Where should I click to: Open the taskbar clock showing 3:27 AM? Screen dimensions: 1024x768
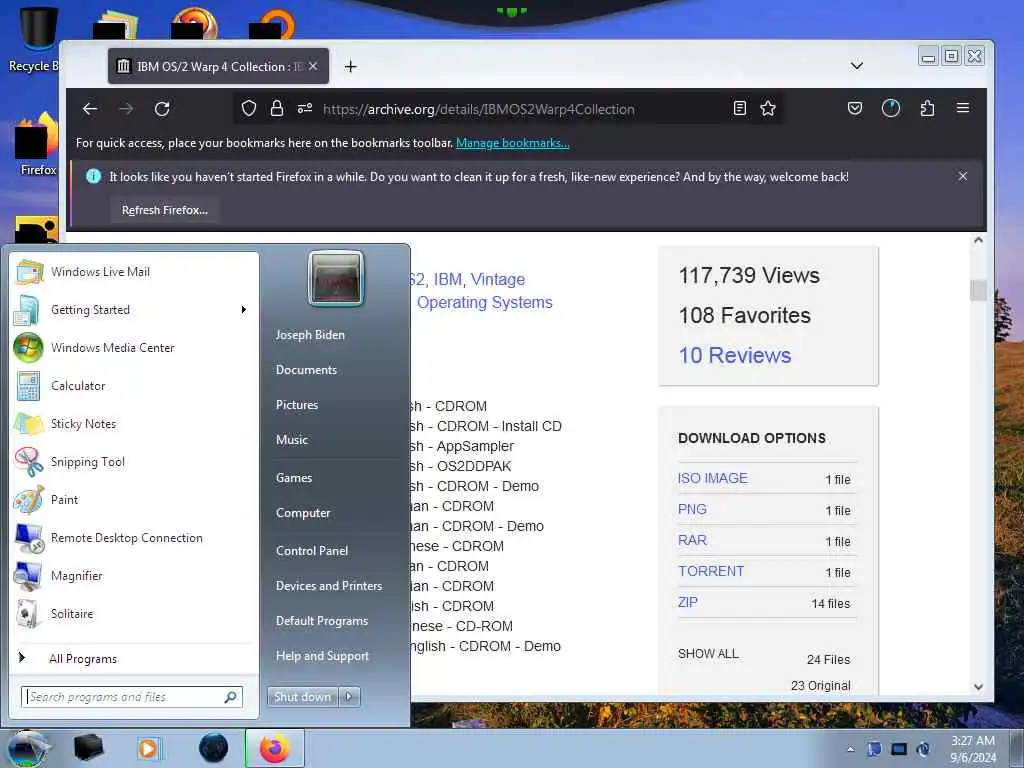(973, 749)
